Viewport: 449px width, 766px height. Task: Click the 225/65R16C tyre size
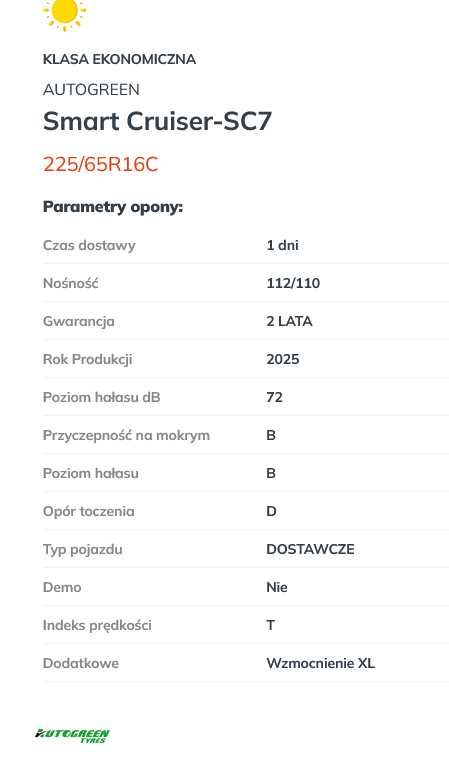tap(101, 164)
